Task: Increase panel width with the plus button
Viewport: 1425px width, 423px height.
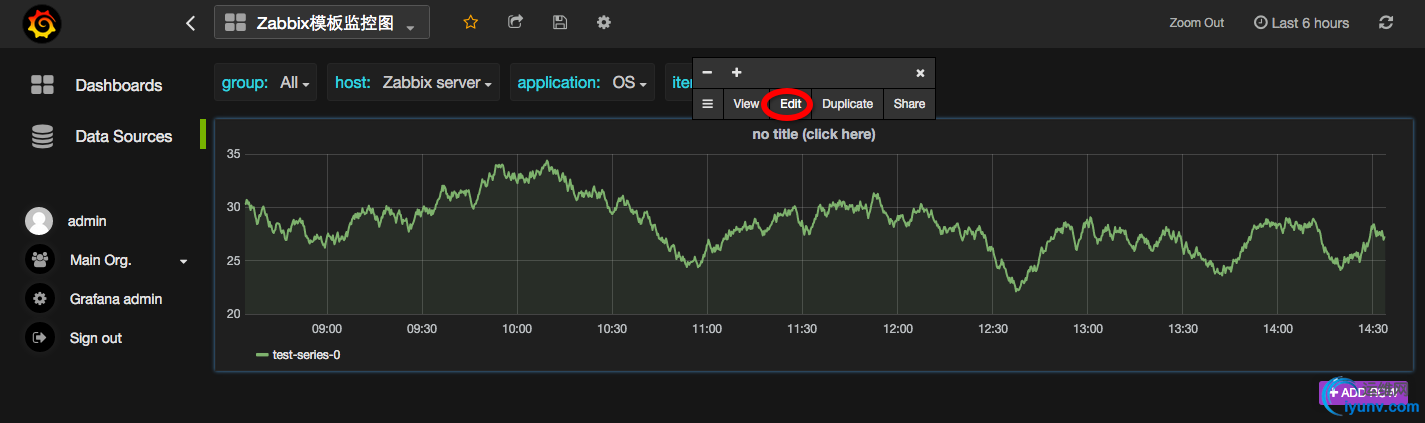Action: tap(737, 72)
